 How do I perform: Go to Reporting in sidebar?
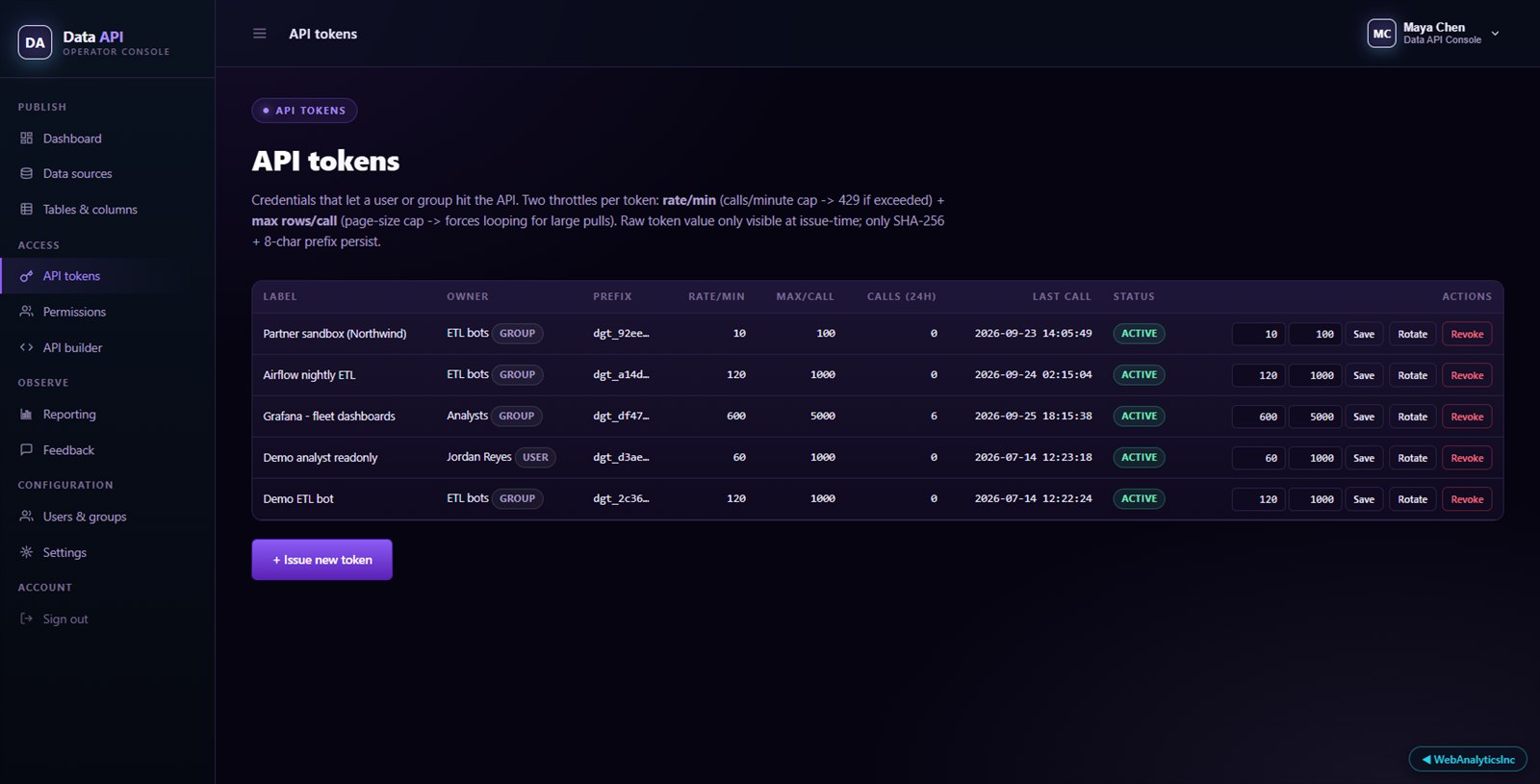[107, 415]
